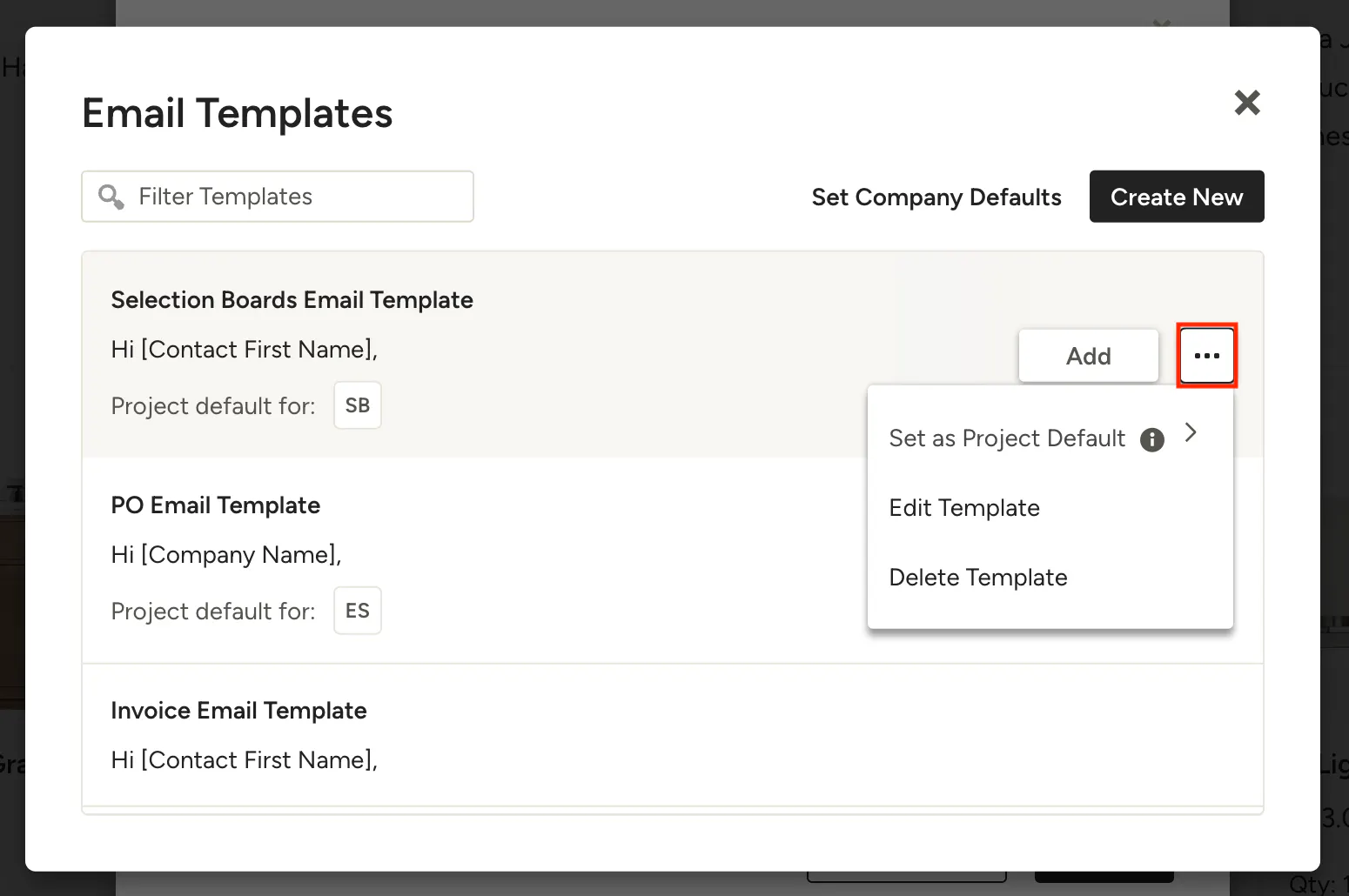Click the SB project default badge
1349x896 pixels.
[358, 405]
